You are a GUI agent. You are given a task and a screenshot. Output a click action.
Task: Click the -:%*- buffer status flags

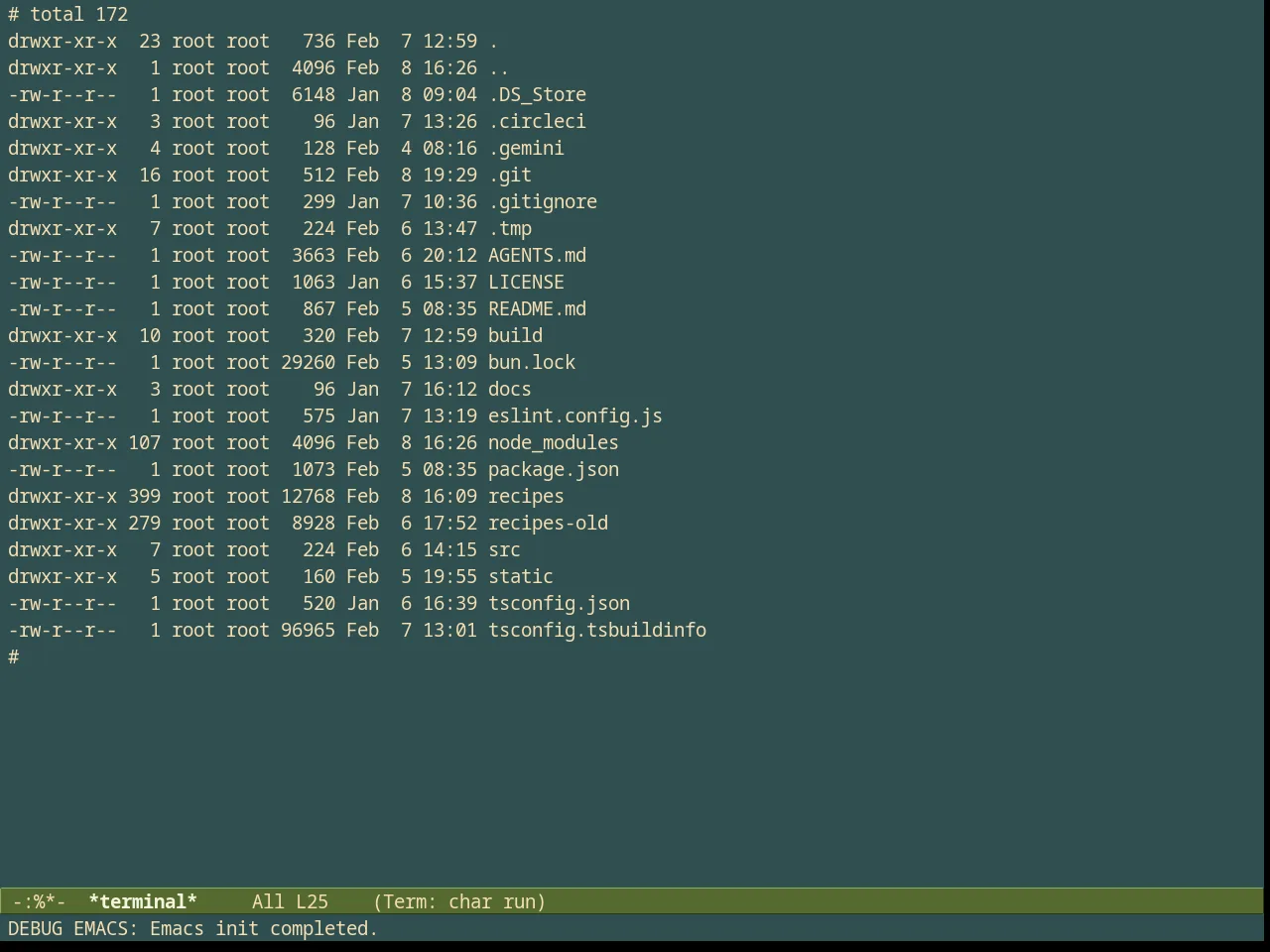click(40, 901)
